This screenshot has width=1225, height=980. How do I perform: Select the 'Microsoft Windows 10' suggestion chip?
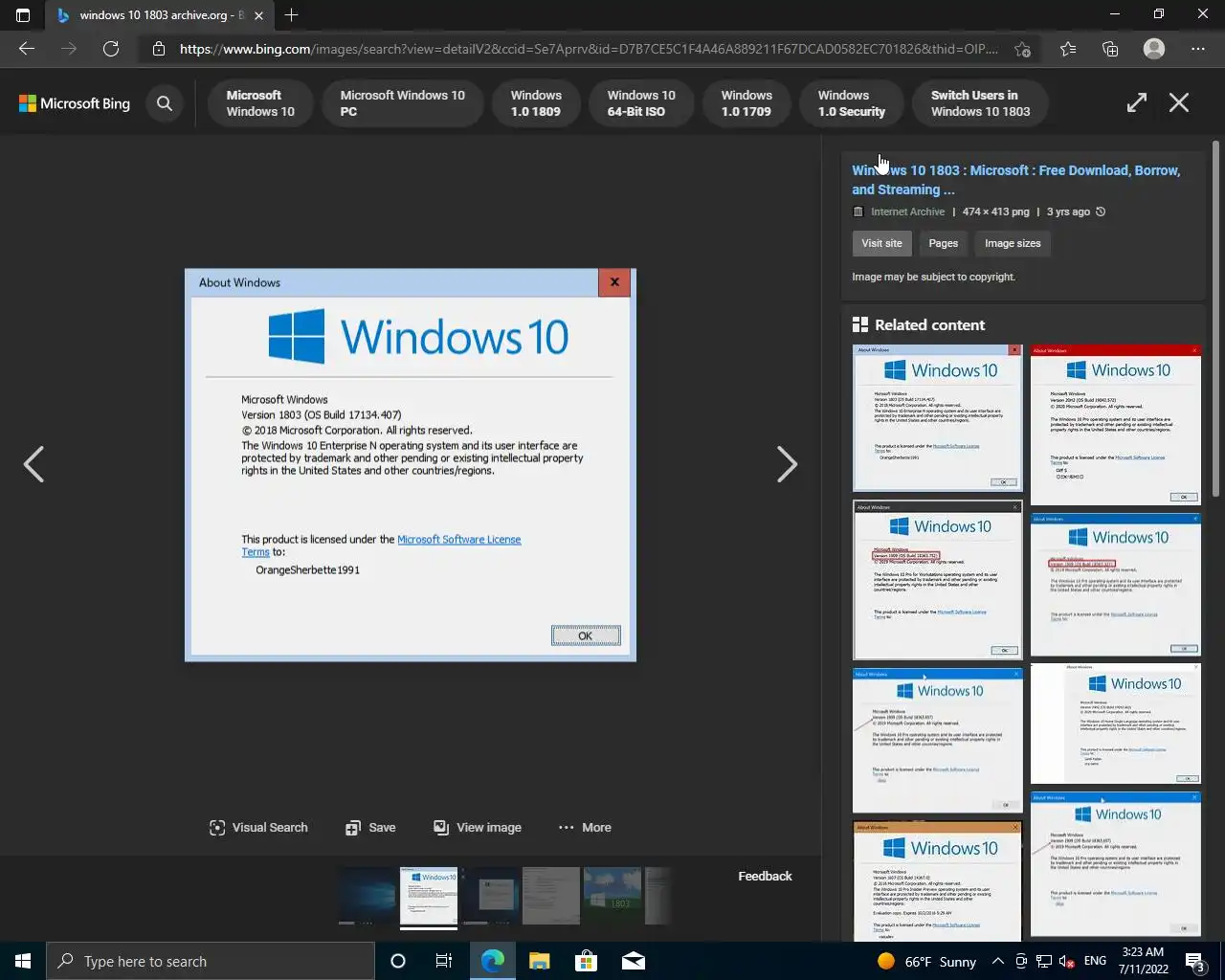(x=260, y=103)
